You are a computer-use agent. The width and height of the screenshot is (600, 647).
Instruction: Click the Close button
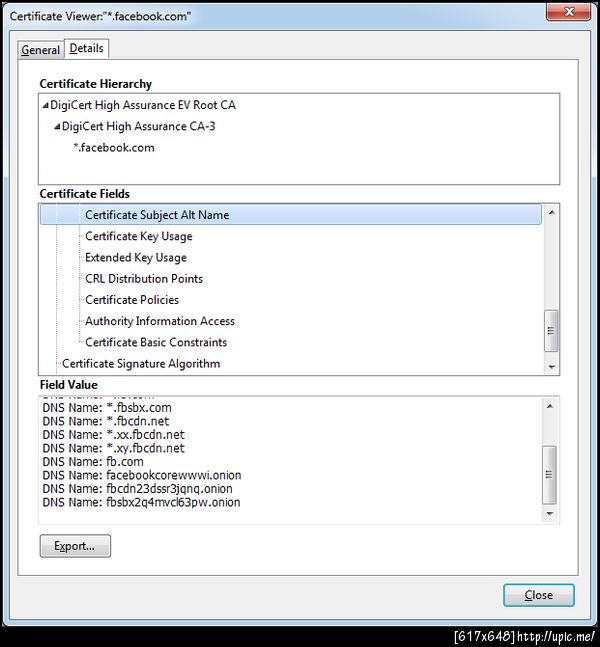(x=539, y=595)
